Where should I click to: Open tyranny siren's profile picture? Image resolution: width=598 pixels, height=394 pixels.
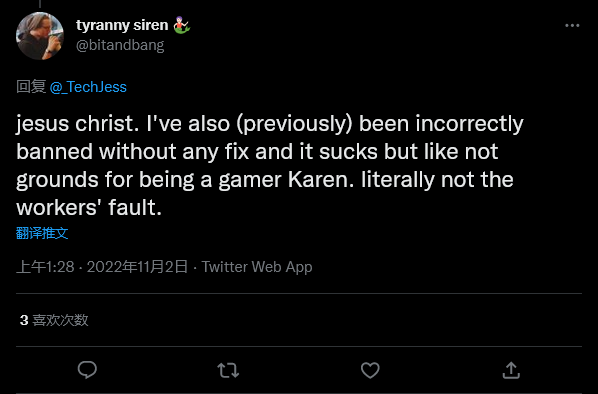(40, 36)
